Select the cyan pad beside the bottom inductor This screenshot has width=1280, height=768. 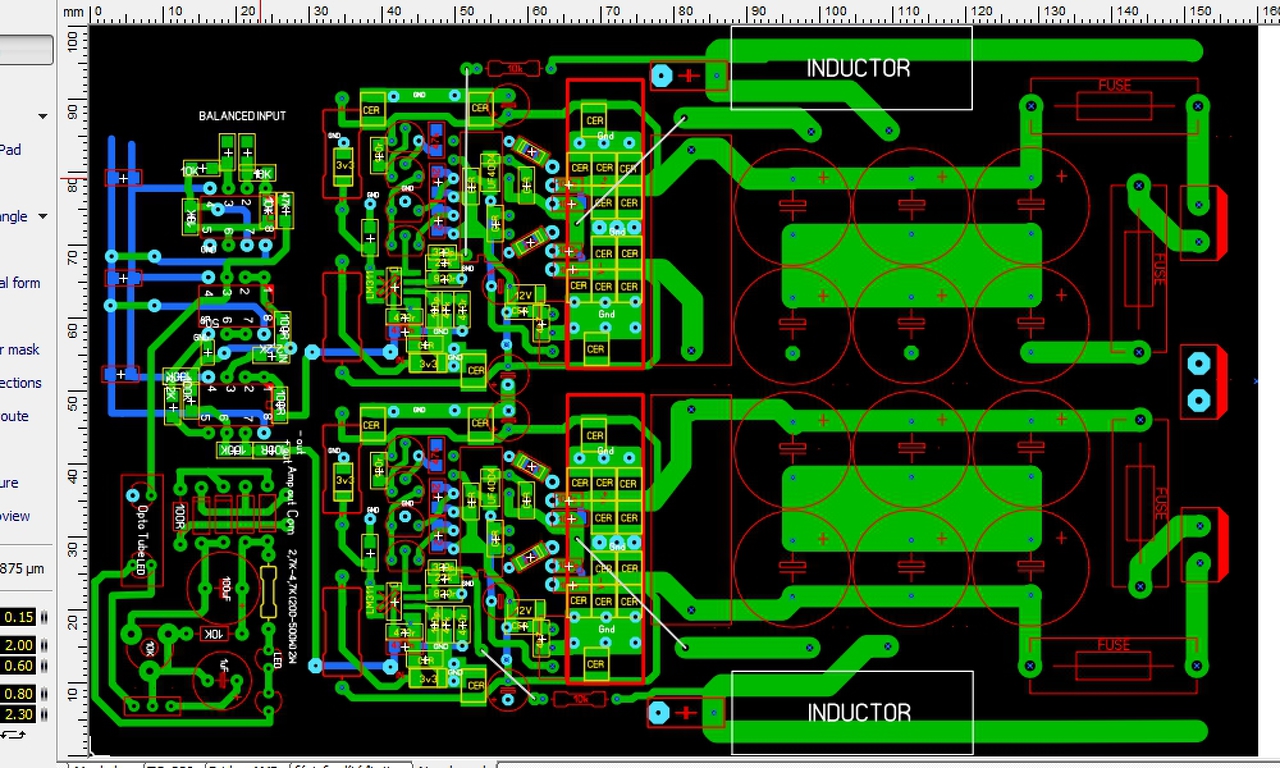coord(658,712)
